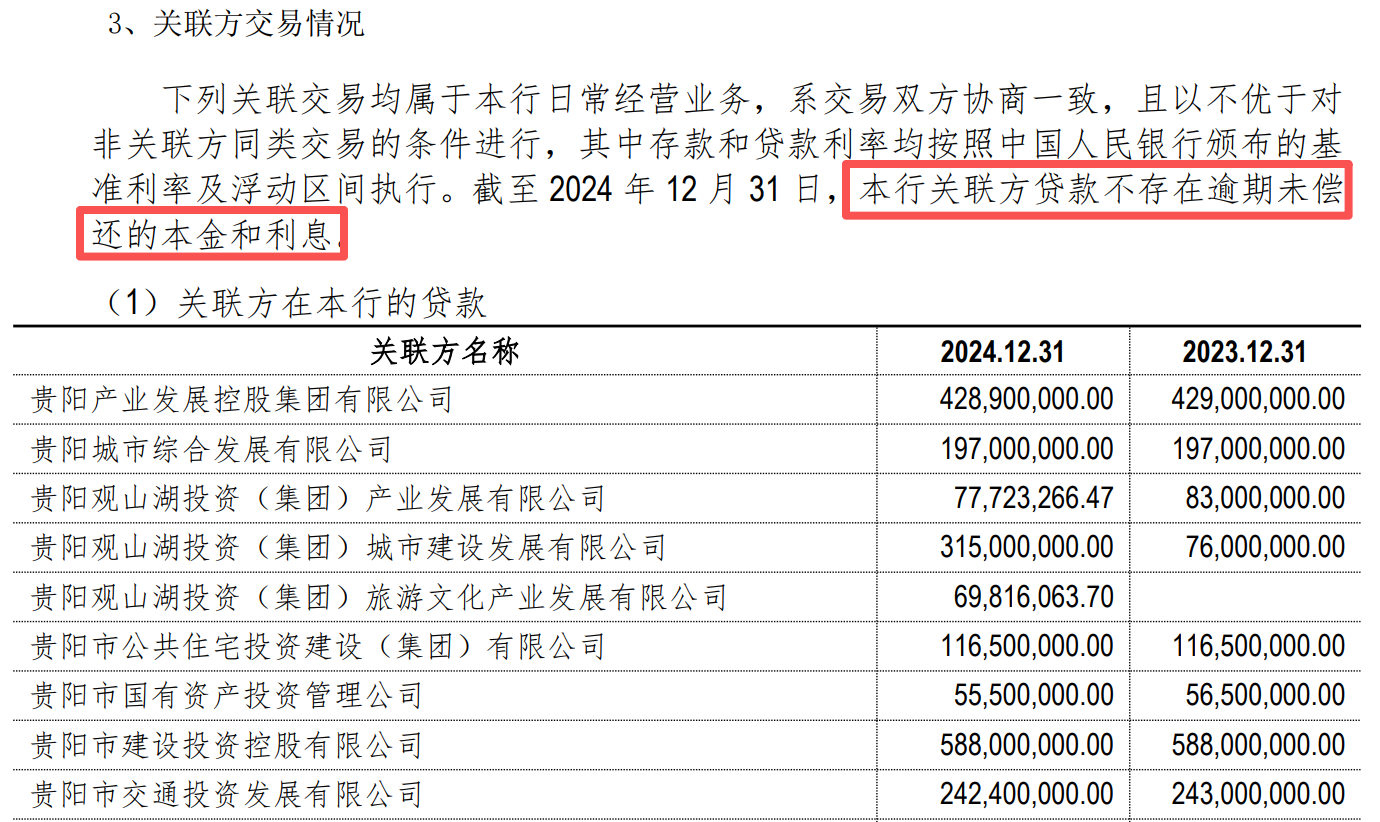The width and height of the screenshot is (1380, 822).
Task: Click the 69,816,063.70 amount cell
Action: (1040, 597)
